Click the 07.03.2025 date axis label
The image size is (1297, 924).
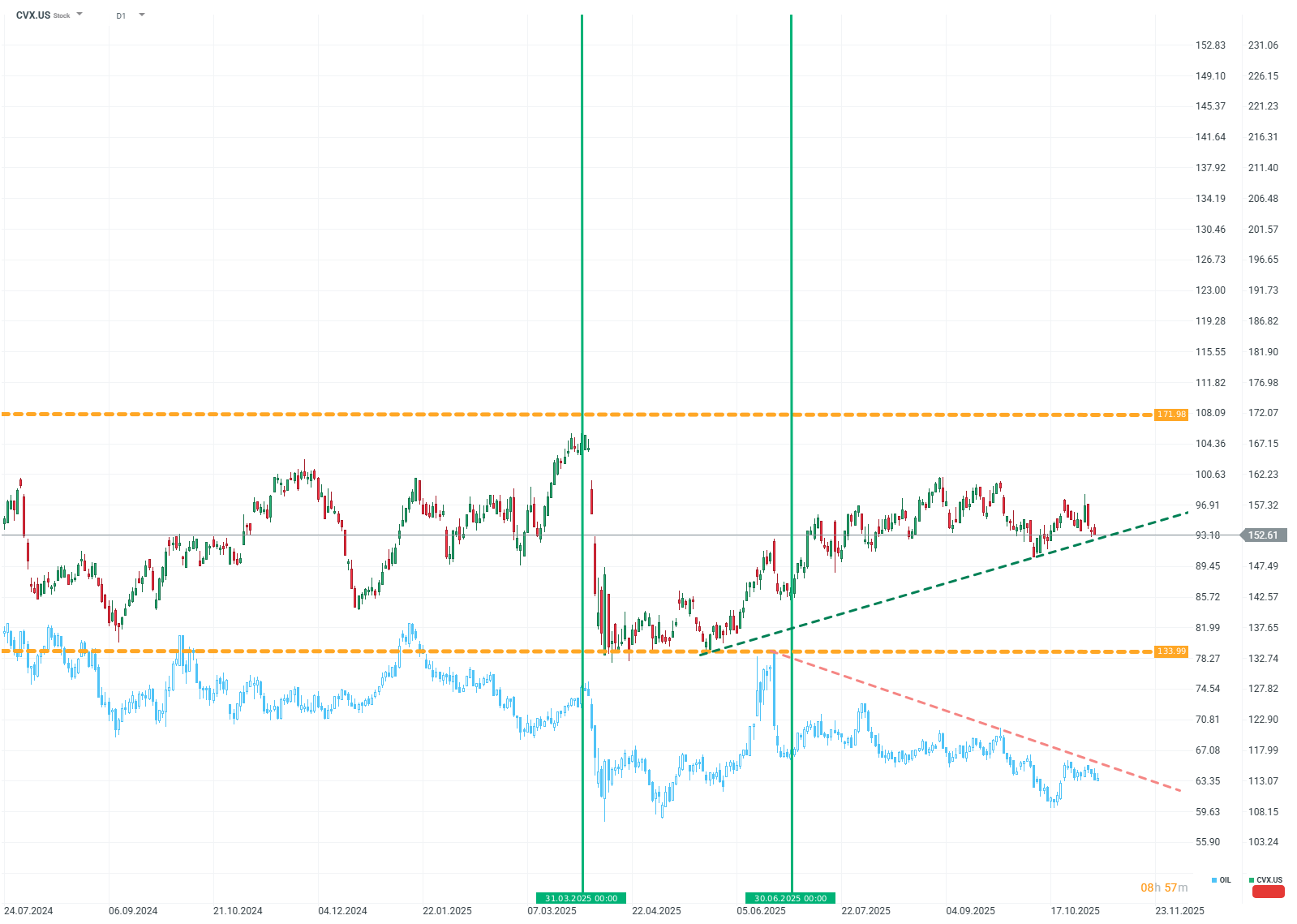tap(552, 911)
